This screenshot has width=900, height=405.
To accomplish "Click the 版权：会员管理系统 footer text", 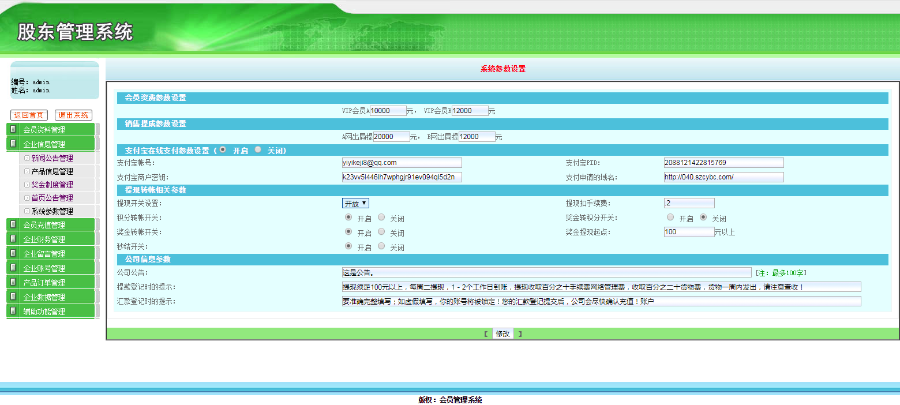I will tap(450, 400).
